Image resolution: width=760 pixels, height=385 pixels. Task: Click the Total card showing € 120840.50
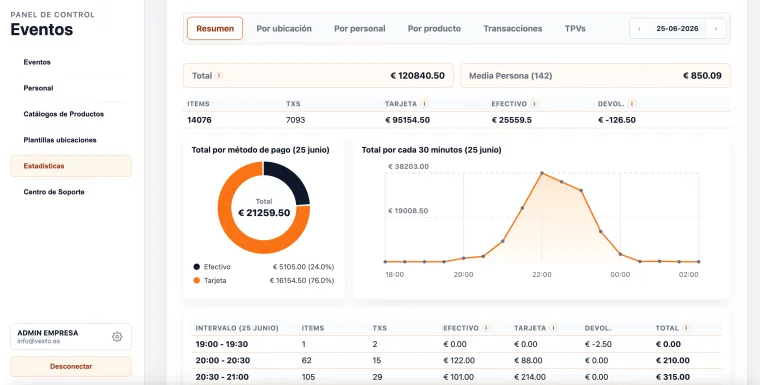[318, 76]
